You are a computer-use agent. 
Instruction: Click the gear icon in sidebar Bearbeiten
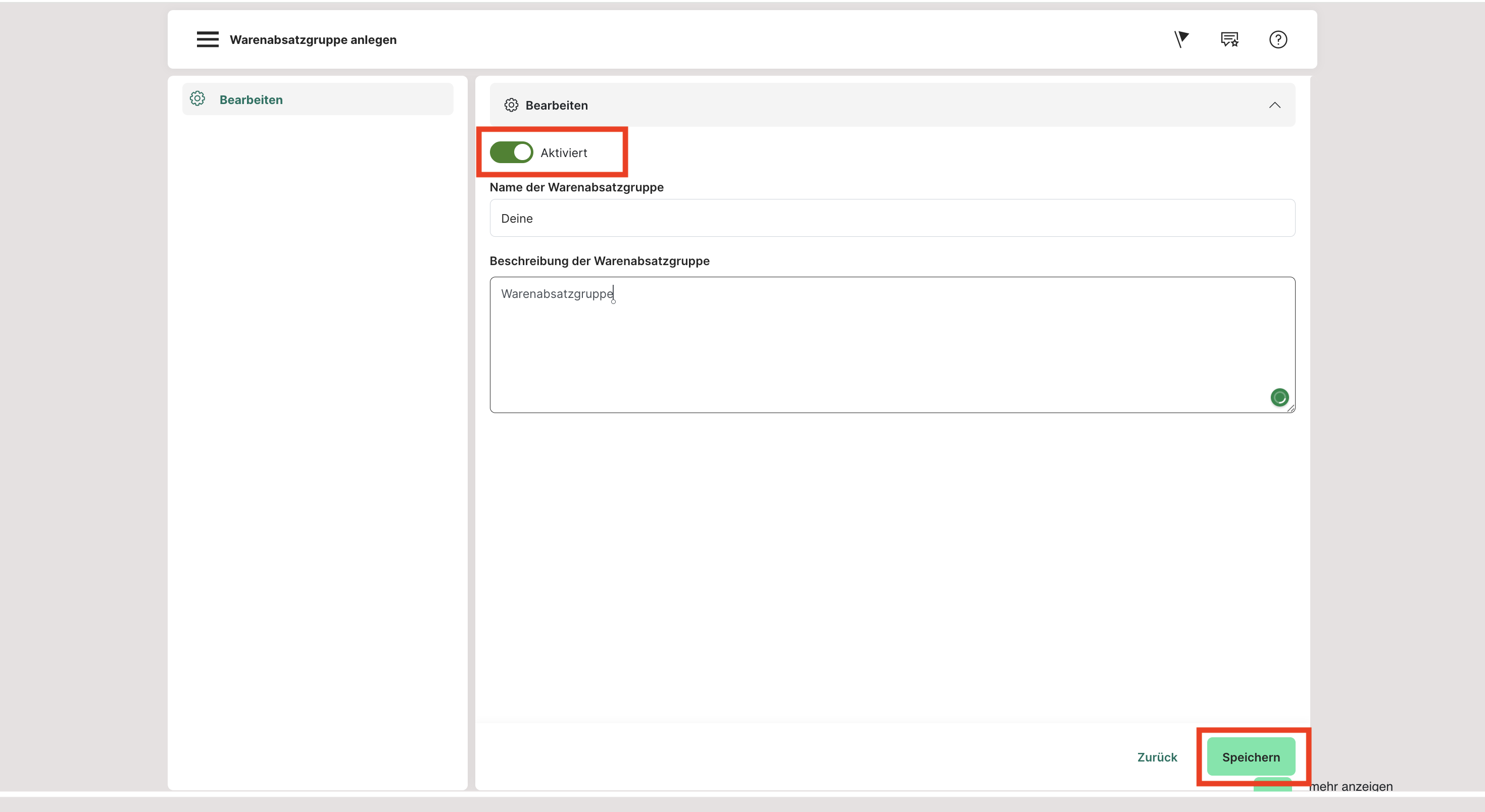197,99
